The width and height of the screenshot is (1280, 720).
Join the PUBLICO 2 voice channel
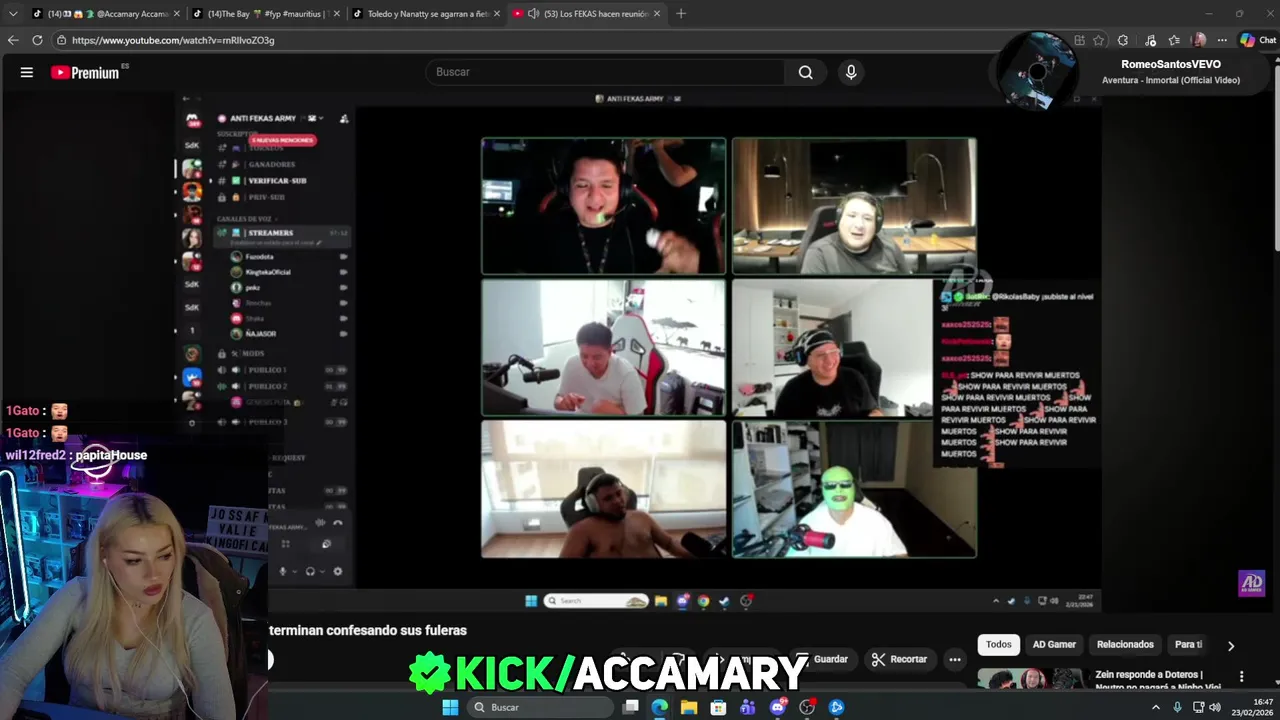(267, 386)
